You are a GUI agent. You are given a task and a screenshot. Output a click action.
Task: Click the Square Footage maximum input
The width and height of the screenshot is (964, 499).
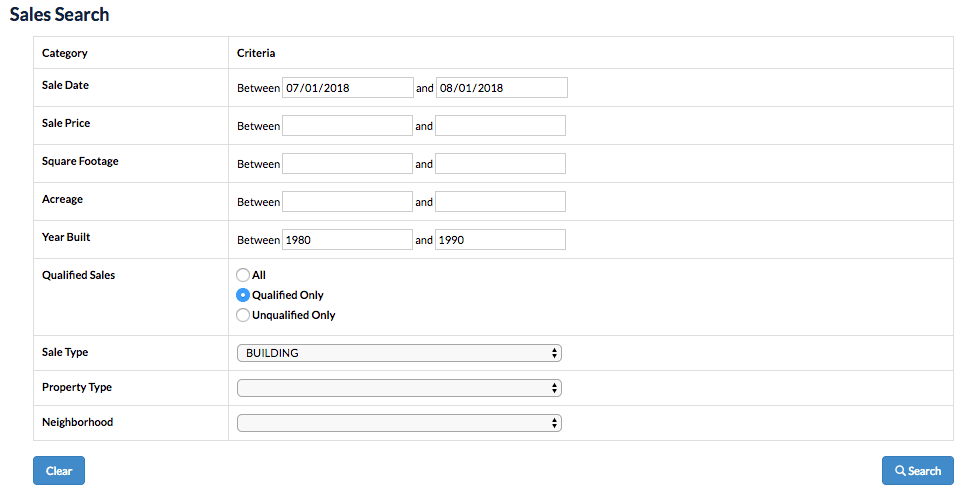point(500,164)
